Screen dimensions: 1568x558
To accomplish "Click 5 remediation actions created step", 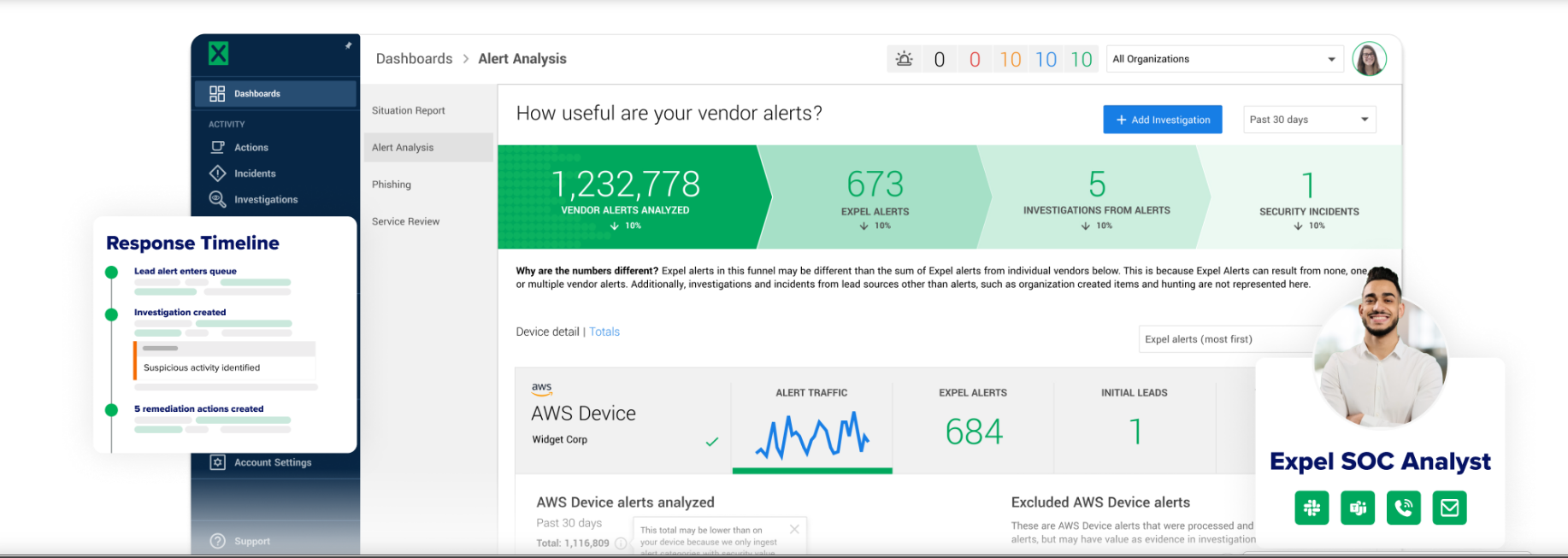I will (198, 409).
